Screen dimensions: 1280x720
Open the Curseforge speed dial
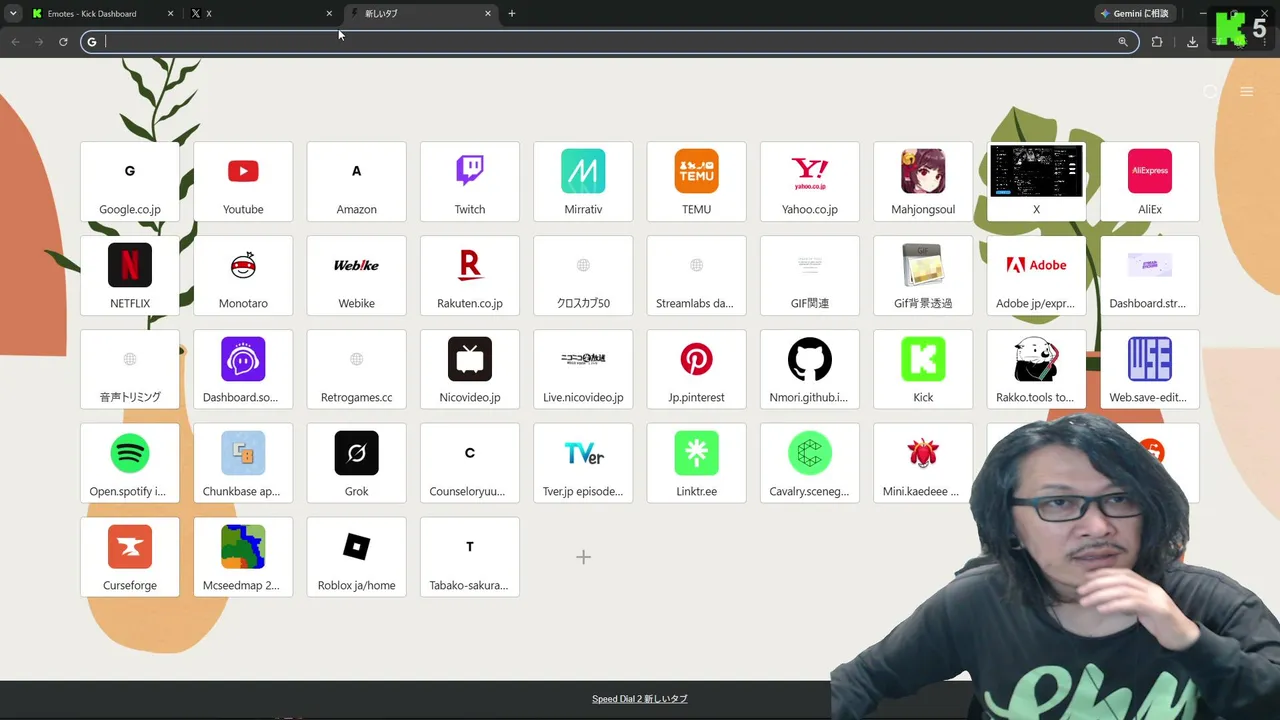point(130,557)
